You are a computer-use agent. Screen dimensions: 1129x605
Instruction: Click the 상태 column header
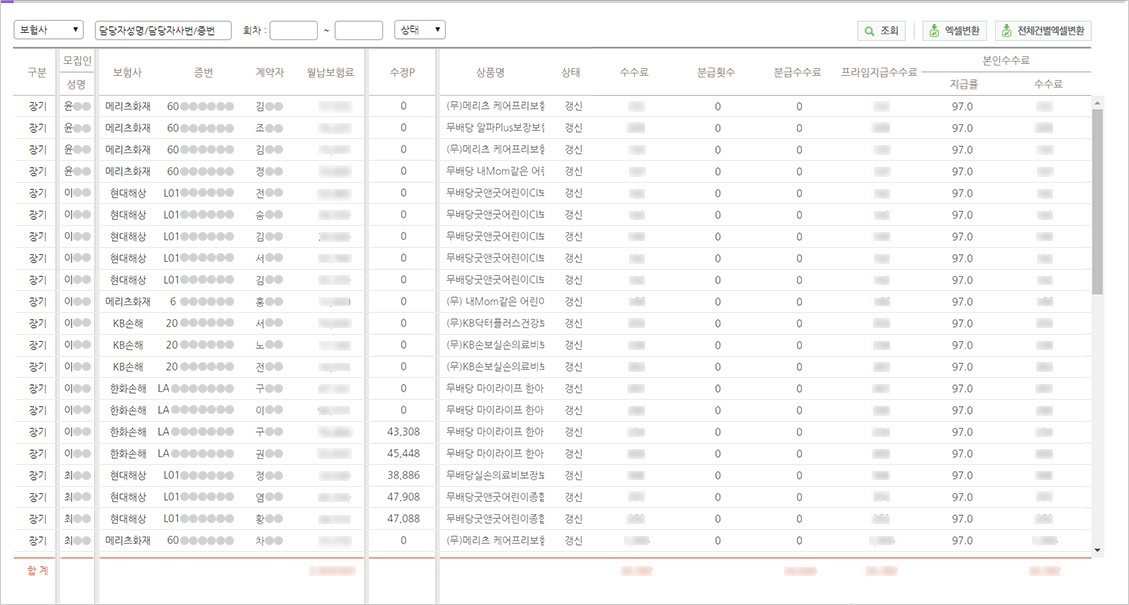click(x=571, y=72)
